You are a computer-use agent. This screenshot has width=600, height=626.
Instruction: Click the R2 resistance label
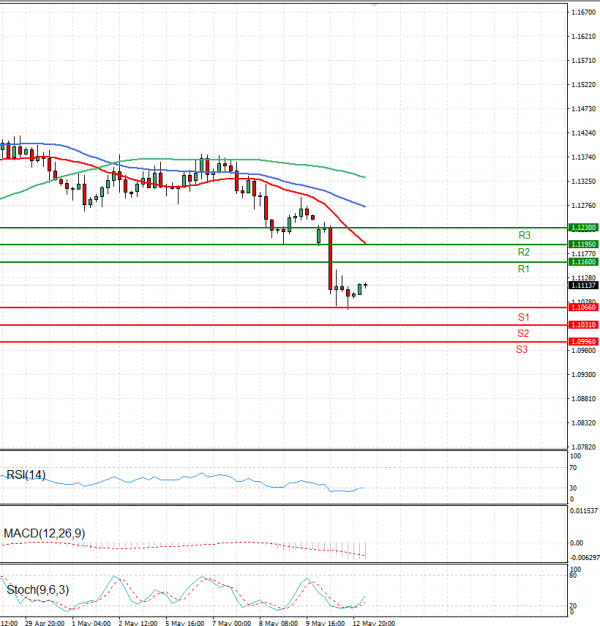coord(524,252)
